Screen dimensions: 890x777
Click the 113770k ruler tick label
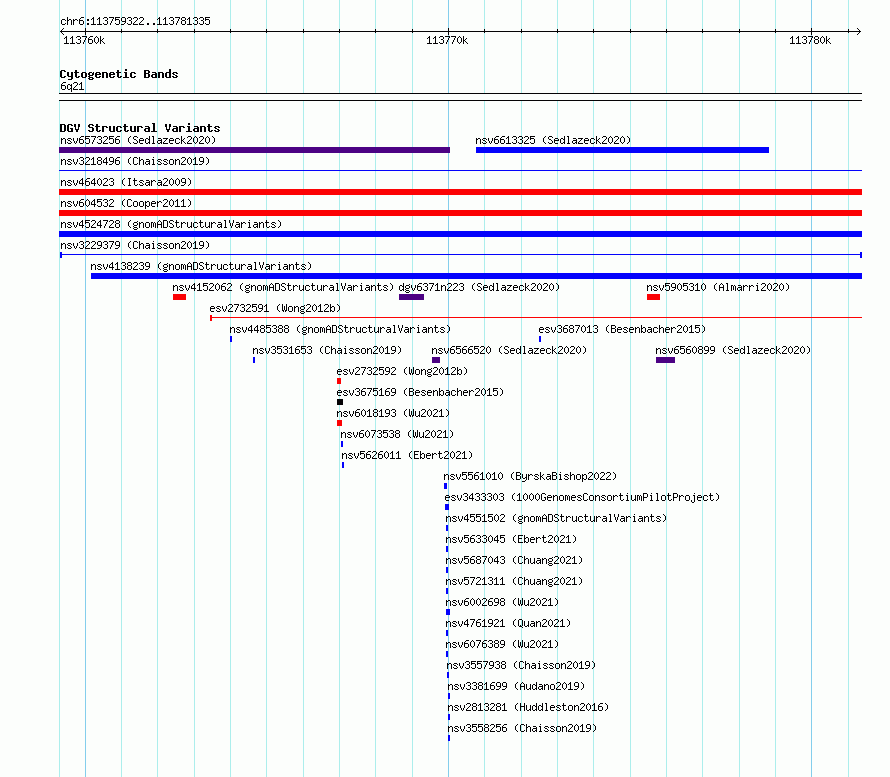[x=447, y=40]
